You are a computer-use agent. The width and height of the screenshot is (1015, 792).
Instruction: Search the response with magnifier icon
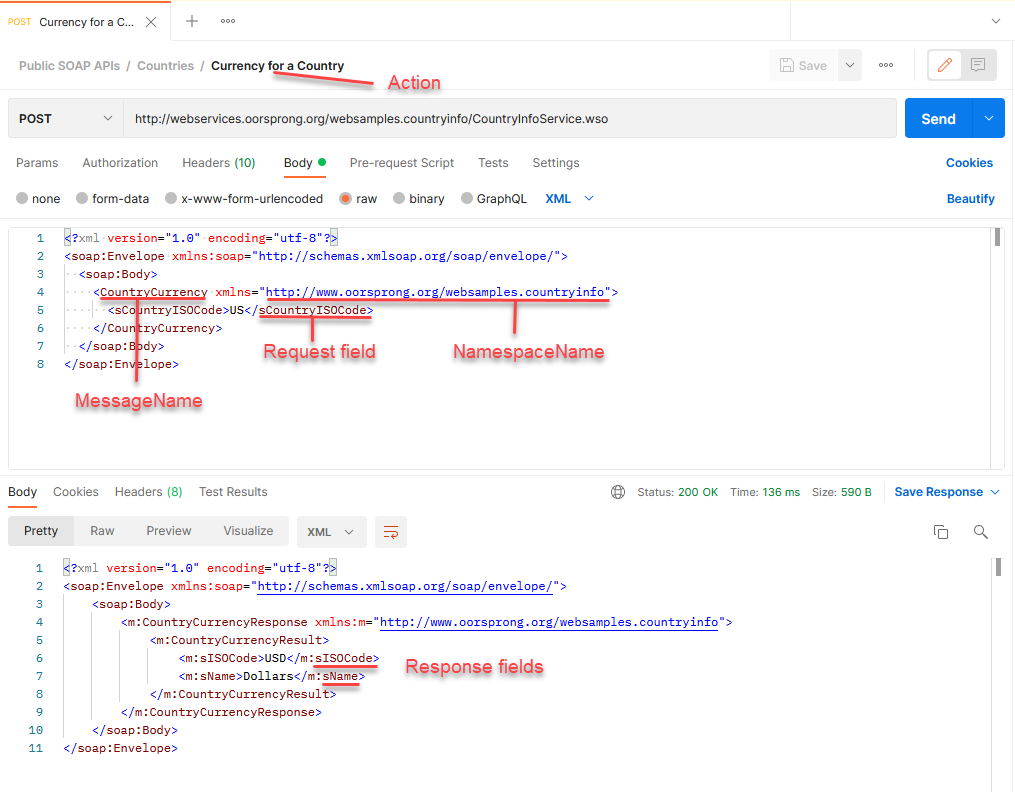pyautogui.click(x=980, y=532)
